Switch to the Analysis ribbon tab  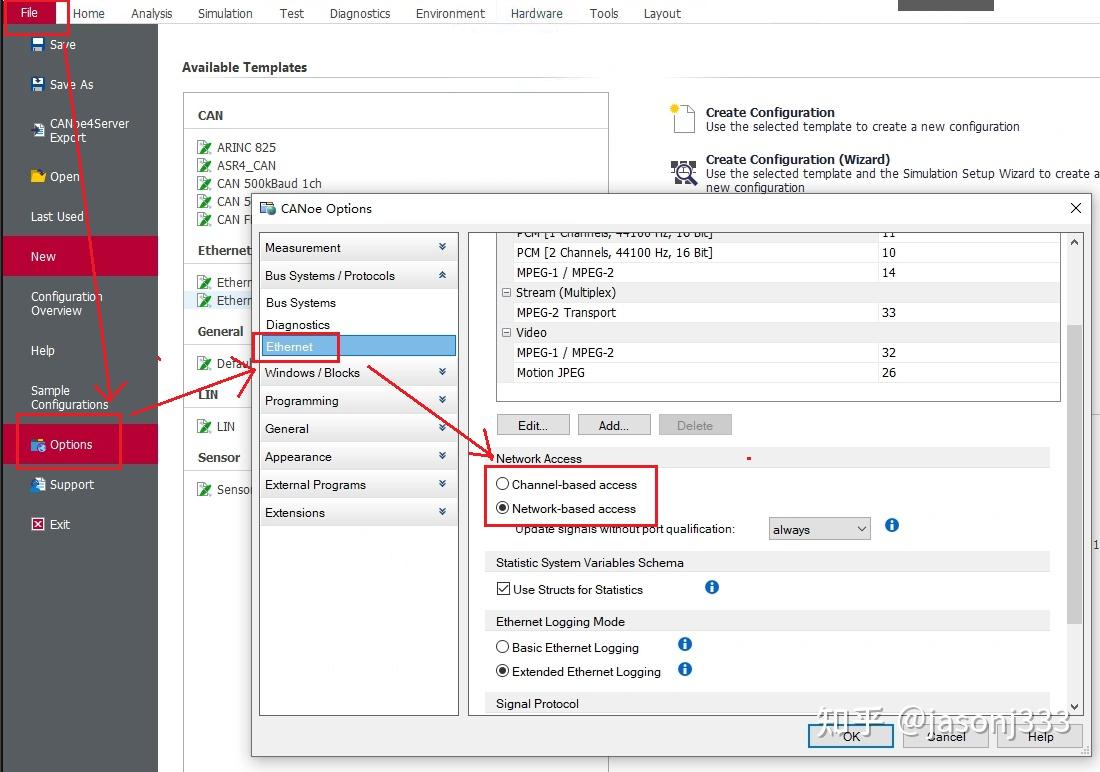click(152, 13)
